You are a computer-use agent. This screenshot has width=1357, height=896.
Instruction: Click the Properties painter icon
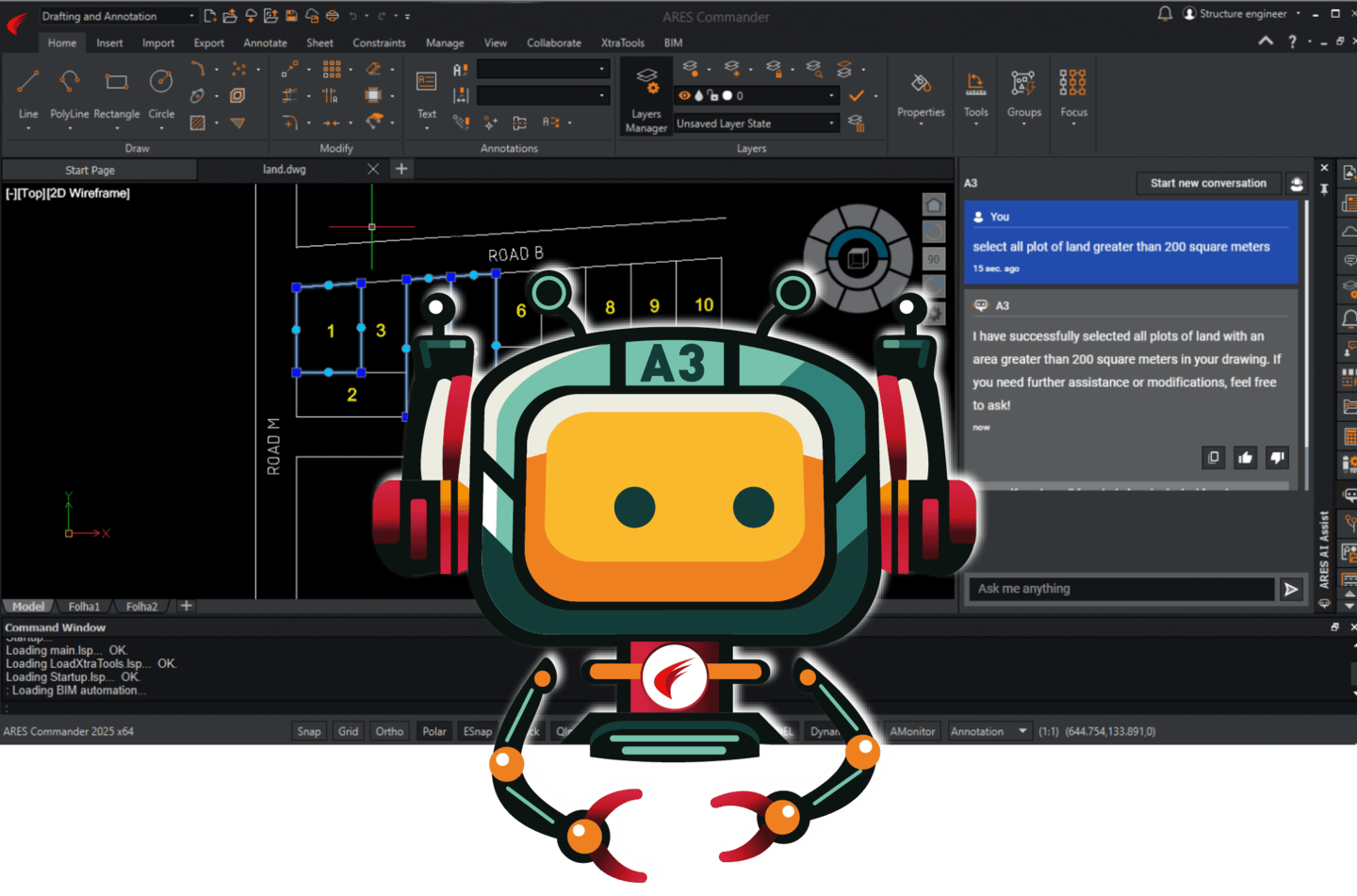coord(921,83)
